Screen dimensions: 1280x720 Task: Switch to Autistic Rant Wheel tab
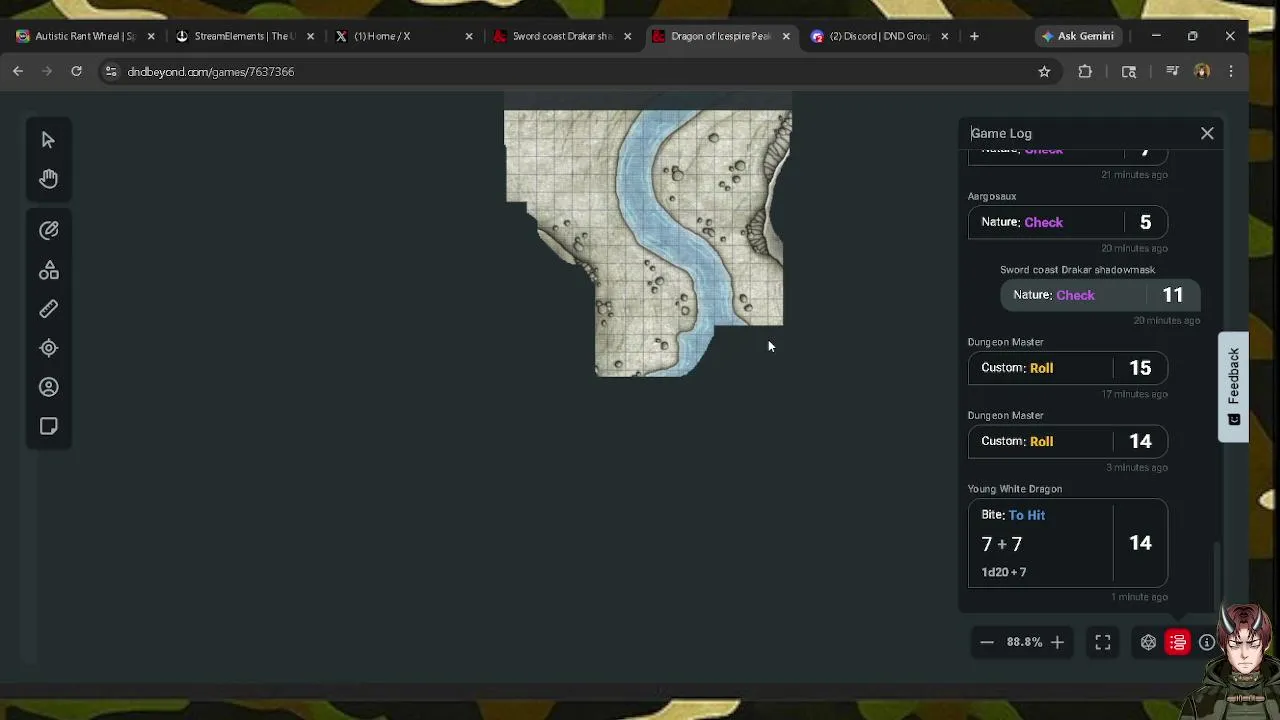pyautogui.click(x=85, y=36)
